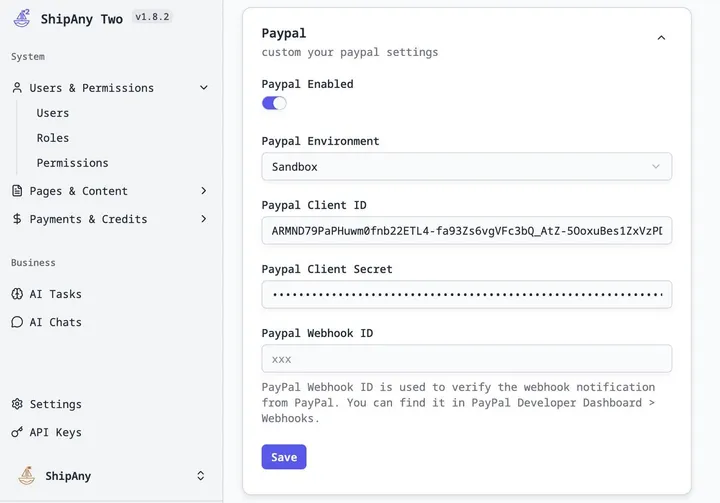
Task: Click the Settings gear icon
Action: [x=17, y=404]
